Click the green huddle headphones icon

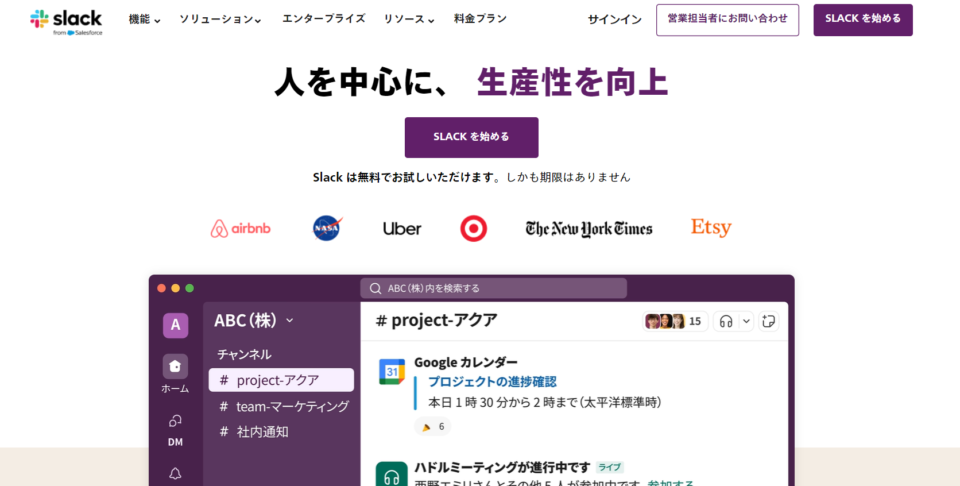(392, 474)
